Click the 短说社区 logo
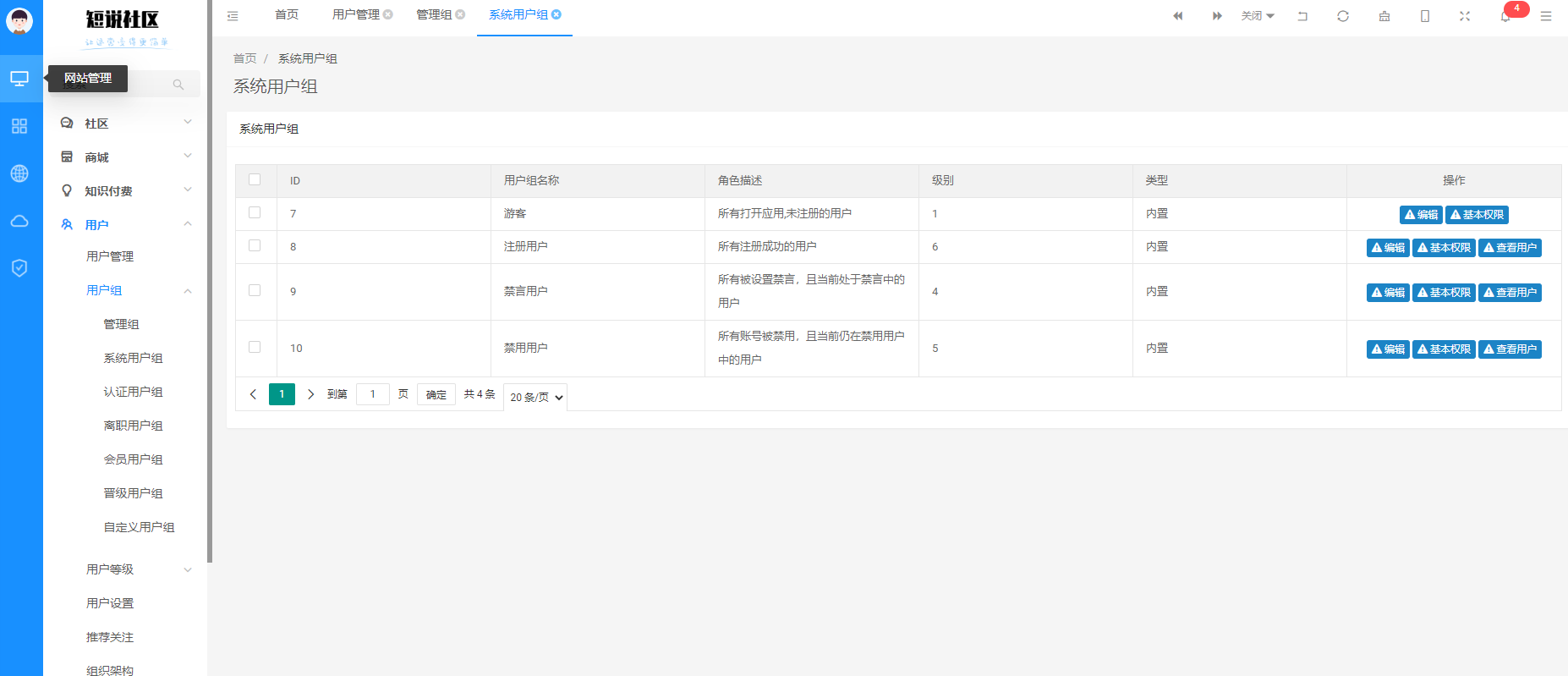Viewport: 1568px width, 676px height. click(124, 28)
